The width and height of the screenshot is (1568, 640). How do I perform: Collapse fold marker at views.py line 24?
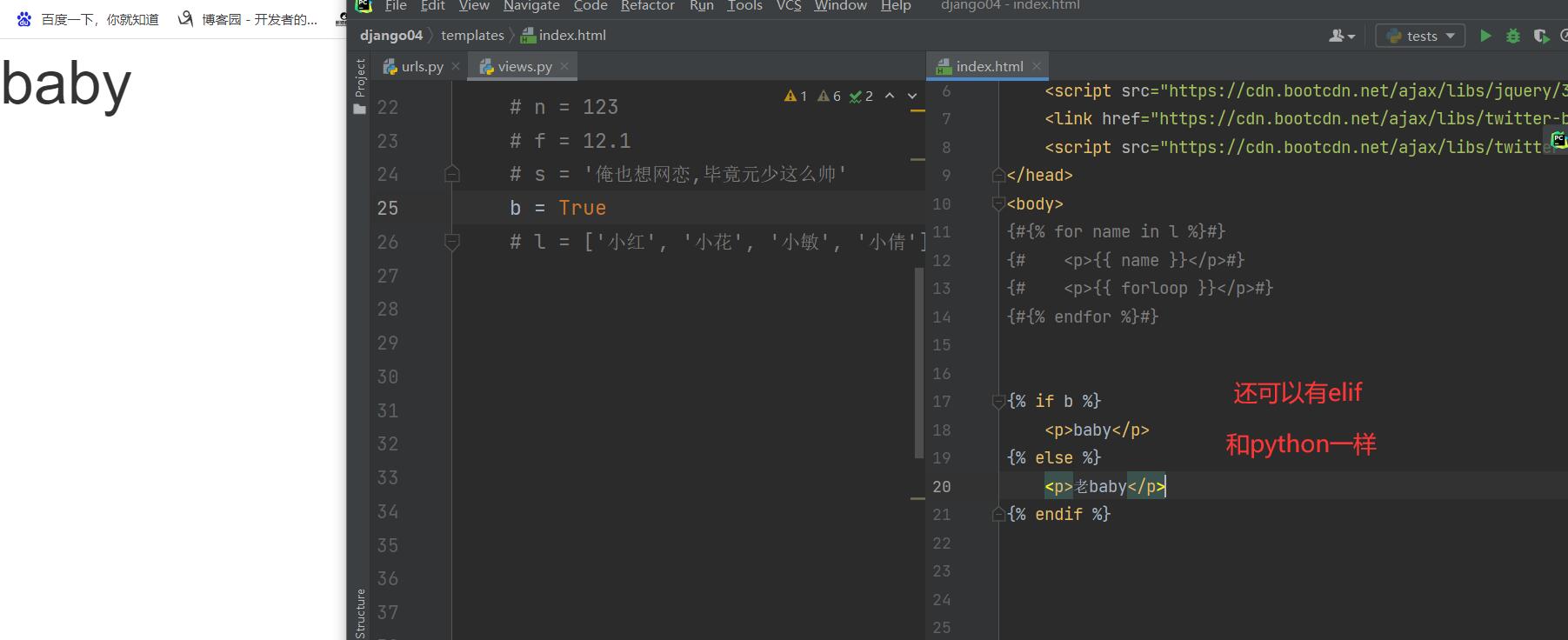pyautogui.click(x=452, y=174)
